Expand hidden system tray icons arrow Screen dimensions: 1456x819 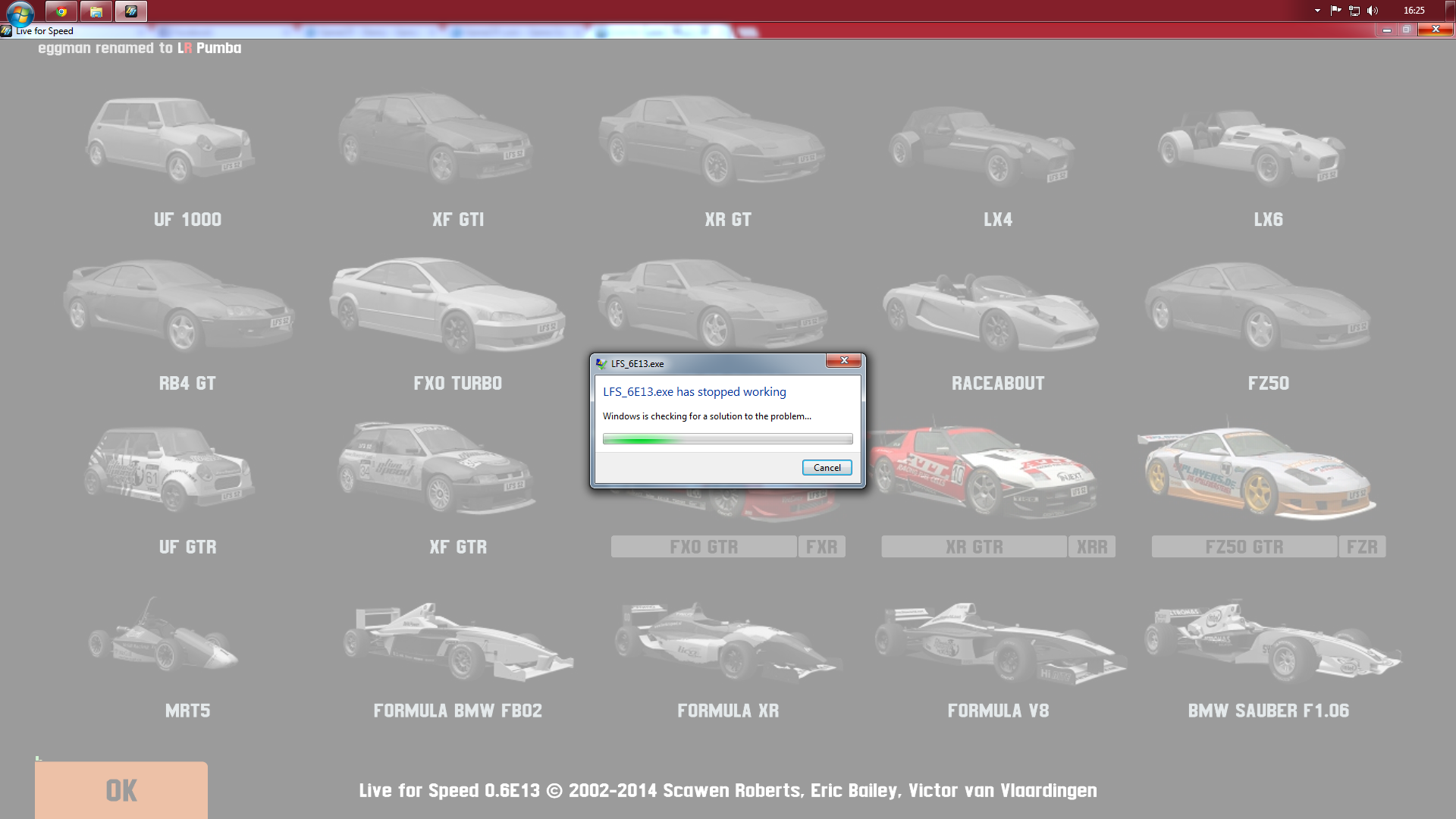(1317, 11)
